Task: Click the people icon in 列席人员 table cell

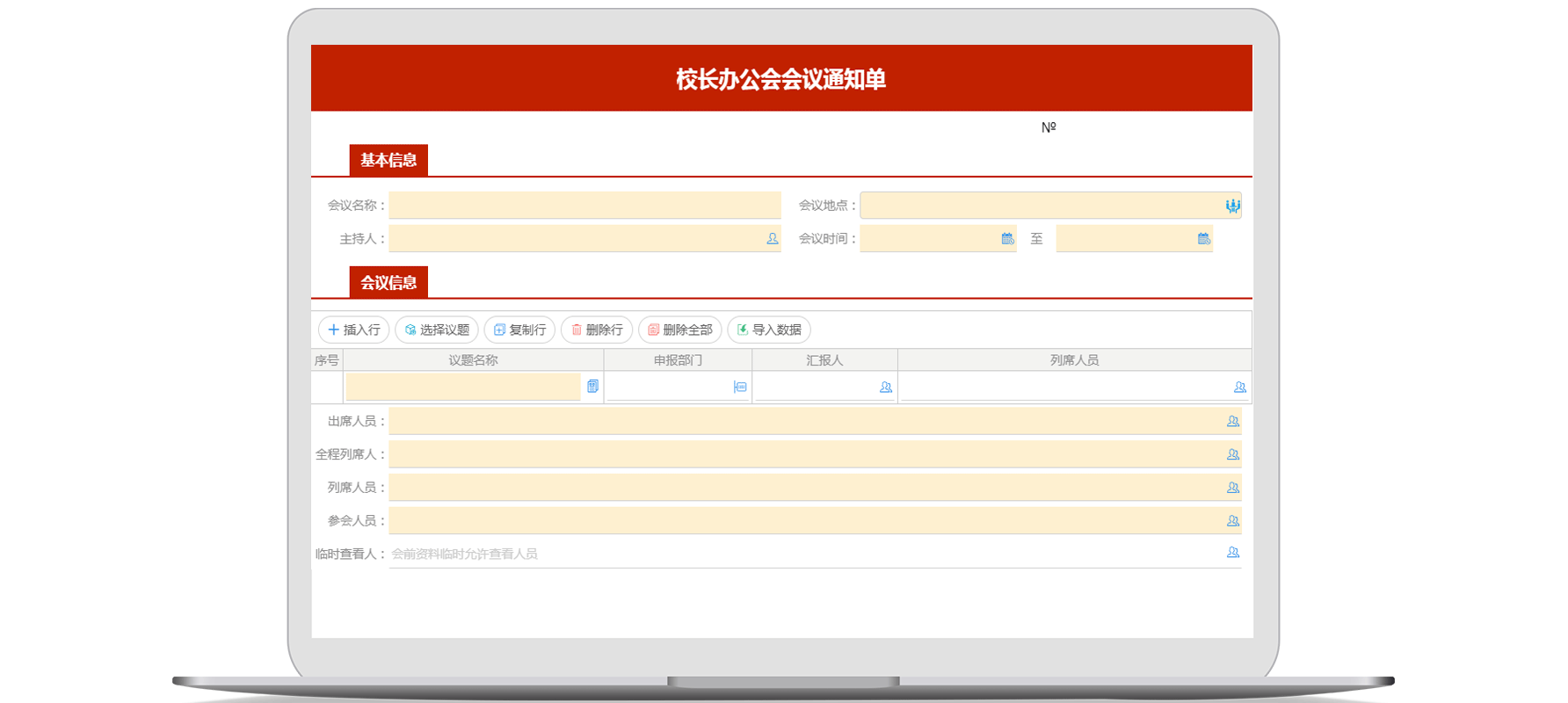Action: [1239, 387]
